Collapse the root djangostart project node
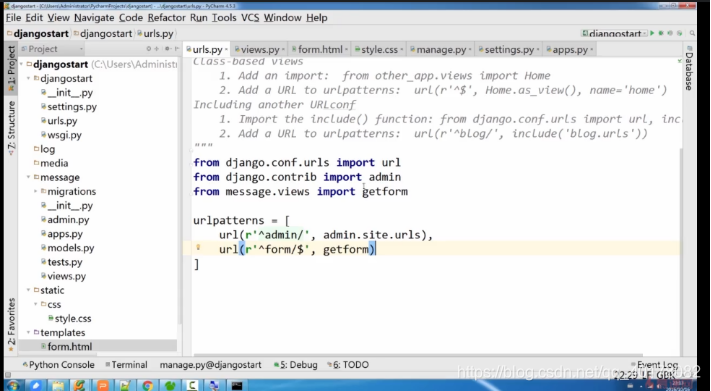This screenshot has width=711, height=391. click(22, 64)
